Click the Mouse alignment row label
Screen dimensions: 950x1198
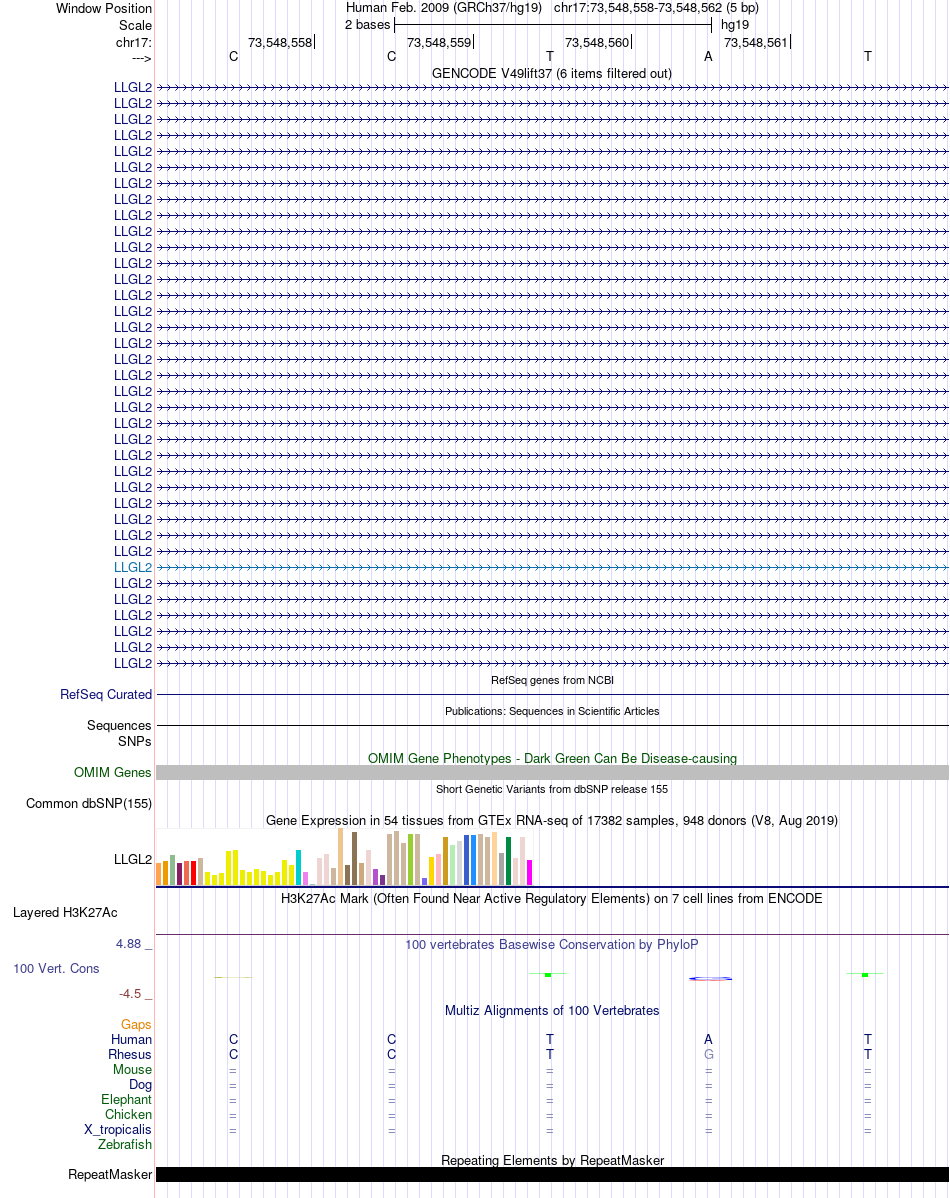(132, 1070)
